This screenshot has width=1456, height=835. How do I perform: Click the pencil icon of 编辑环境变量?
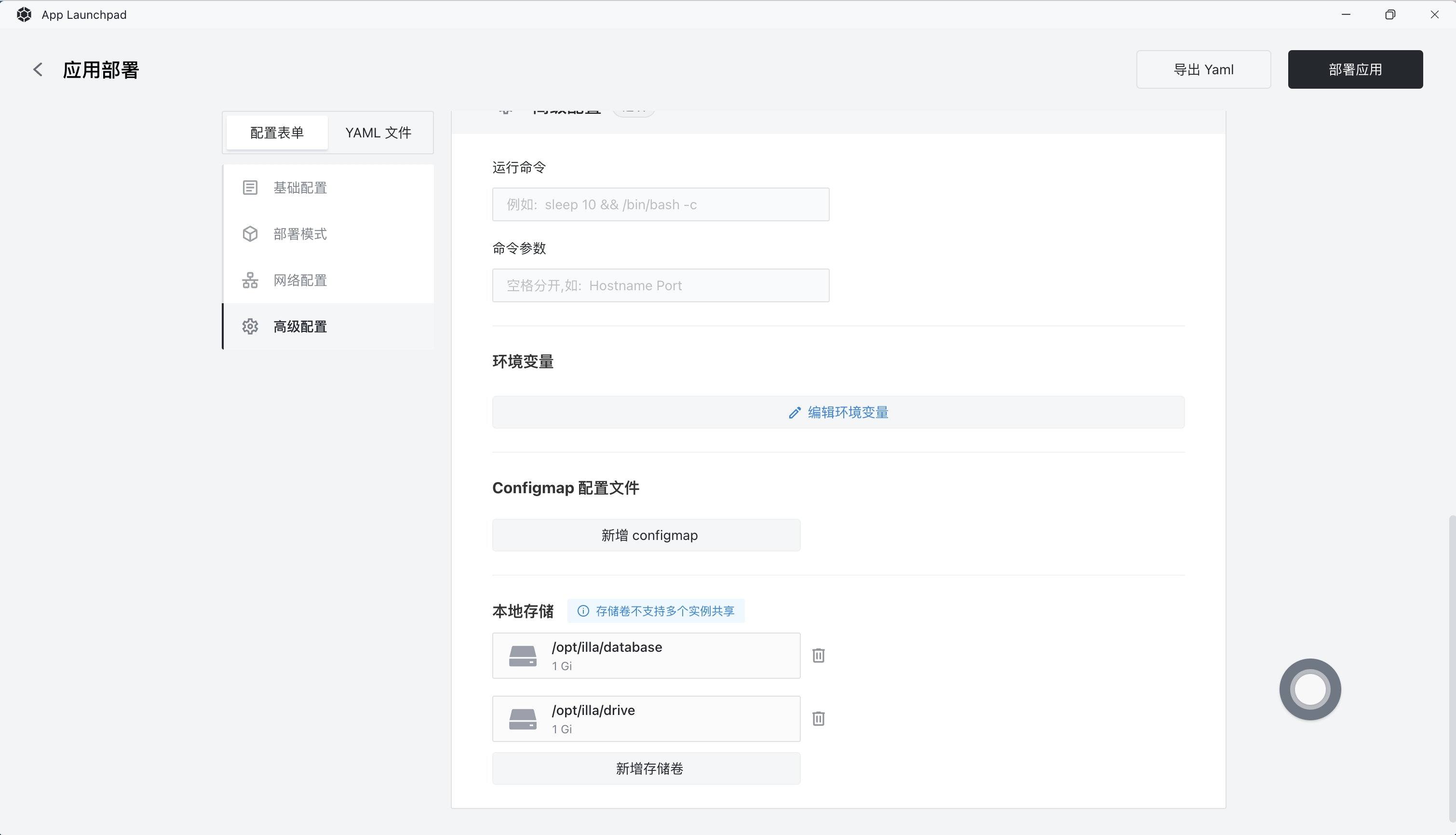tap(794, 413)
